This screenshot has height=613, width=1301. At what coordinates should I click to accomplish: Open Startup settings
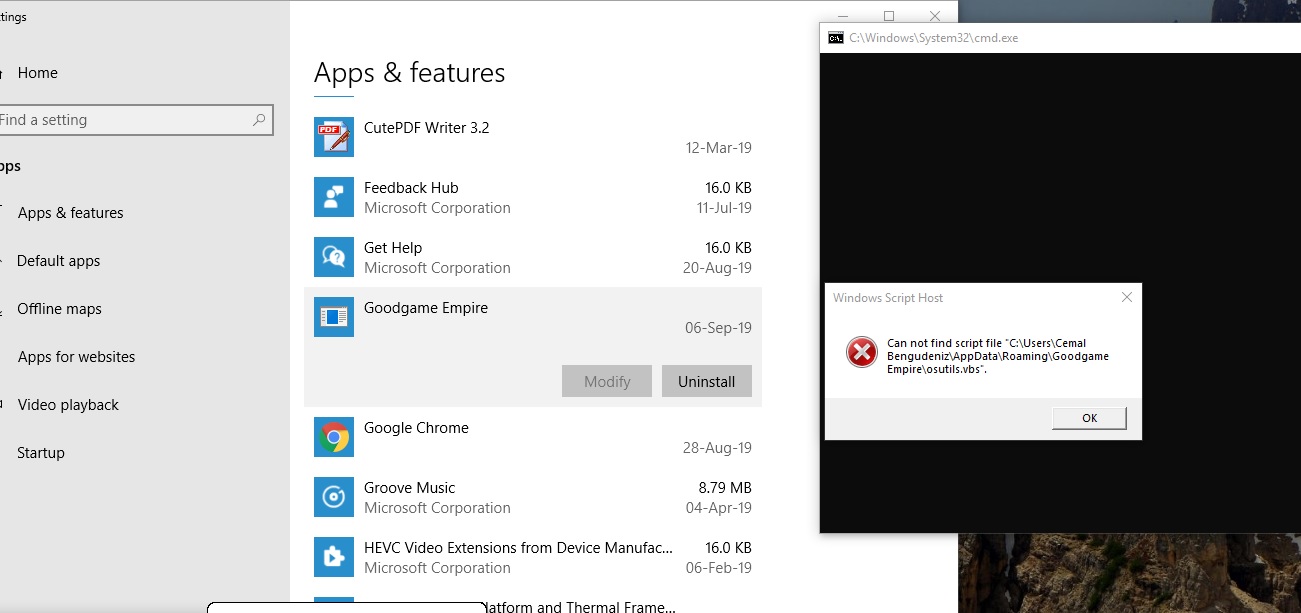(x=41, y=453)
